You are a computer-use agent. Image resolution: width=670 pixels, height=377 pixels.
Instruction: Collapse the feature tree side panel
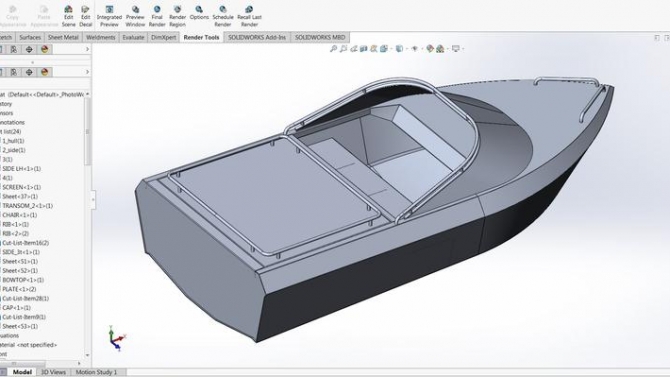pyautogui.click(x=93, y=200)
